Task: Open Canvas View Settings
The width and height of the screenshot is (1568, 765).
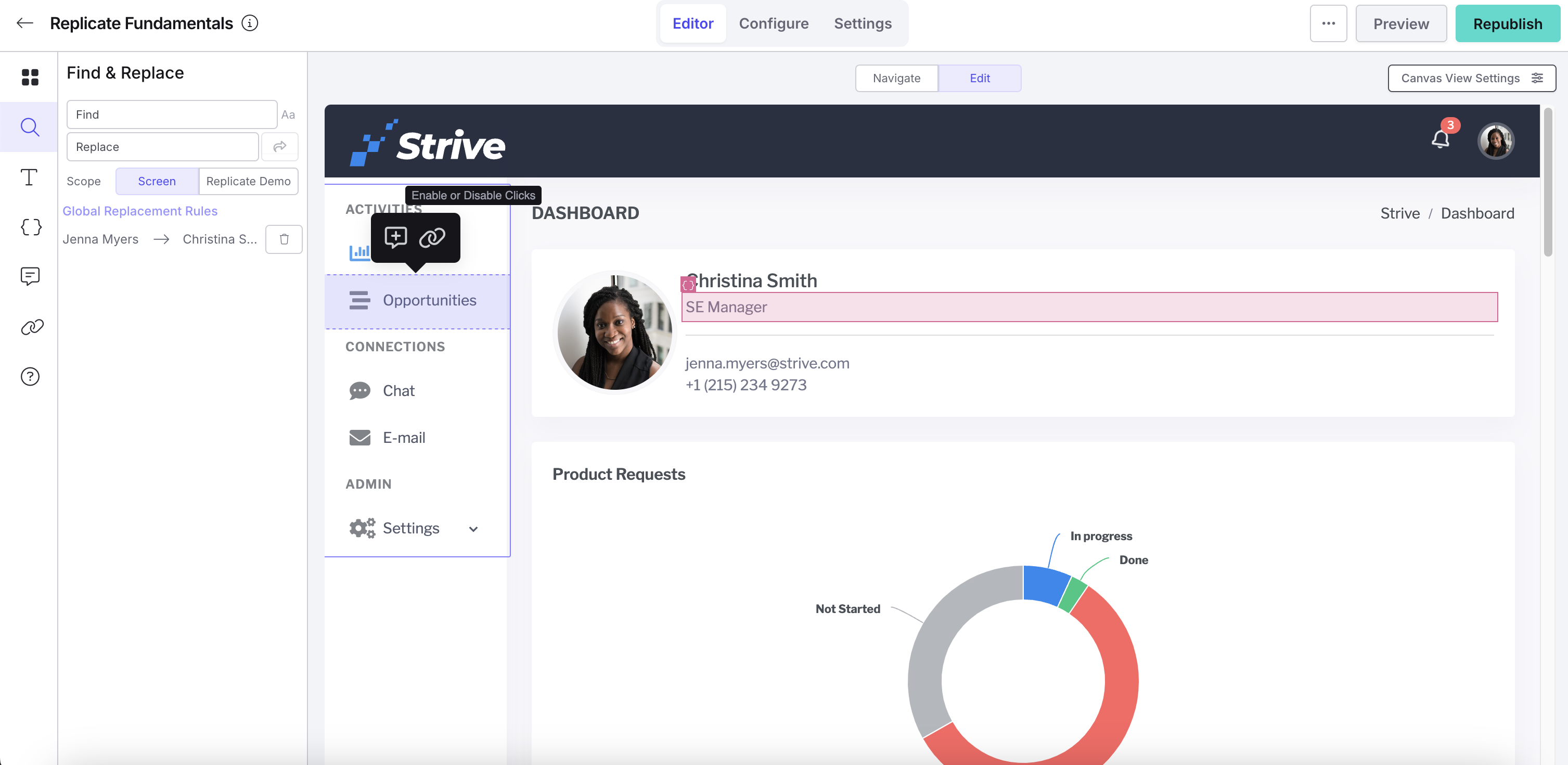Action: pos(1472,78)
